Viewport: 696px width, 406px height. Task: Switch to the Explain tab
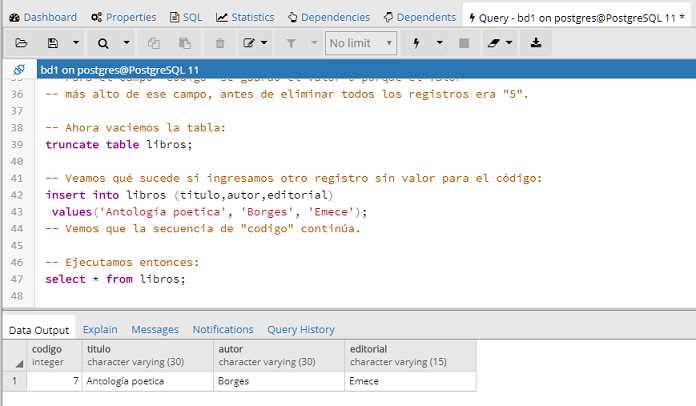coord(100,330)
